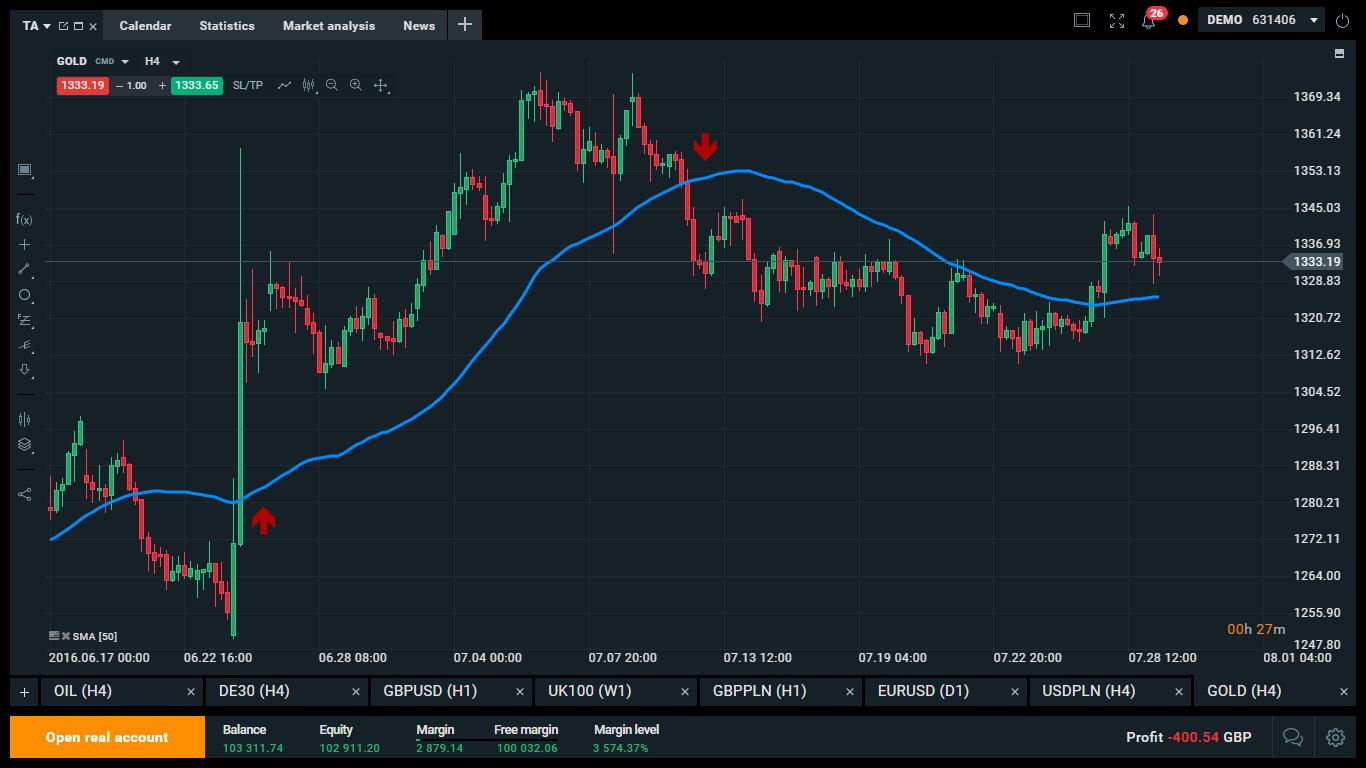
Task: Toggle SL/TP on the order bar
Action: [x=247, y=86]
